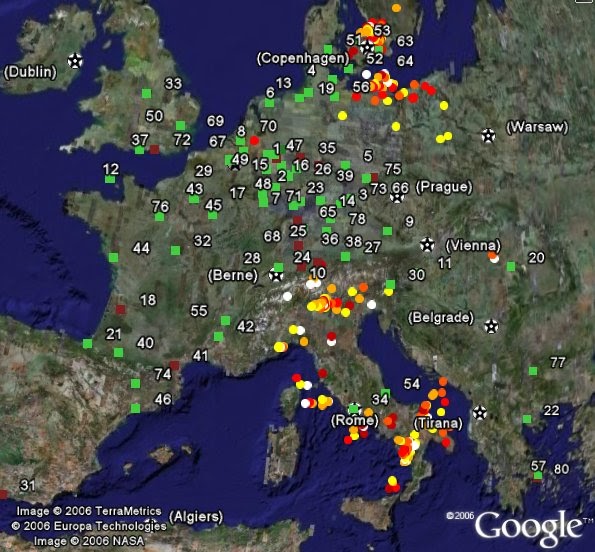The width and height of the screenshot is (595, 552).
Task: Select the Prague capital star marker
Action: point(397,197)
